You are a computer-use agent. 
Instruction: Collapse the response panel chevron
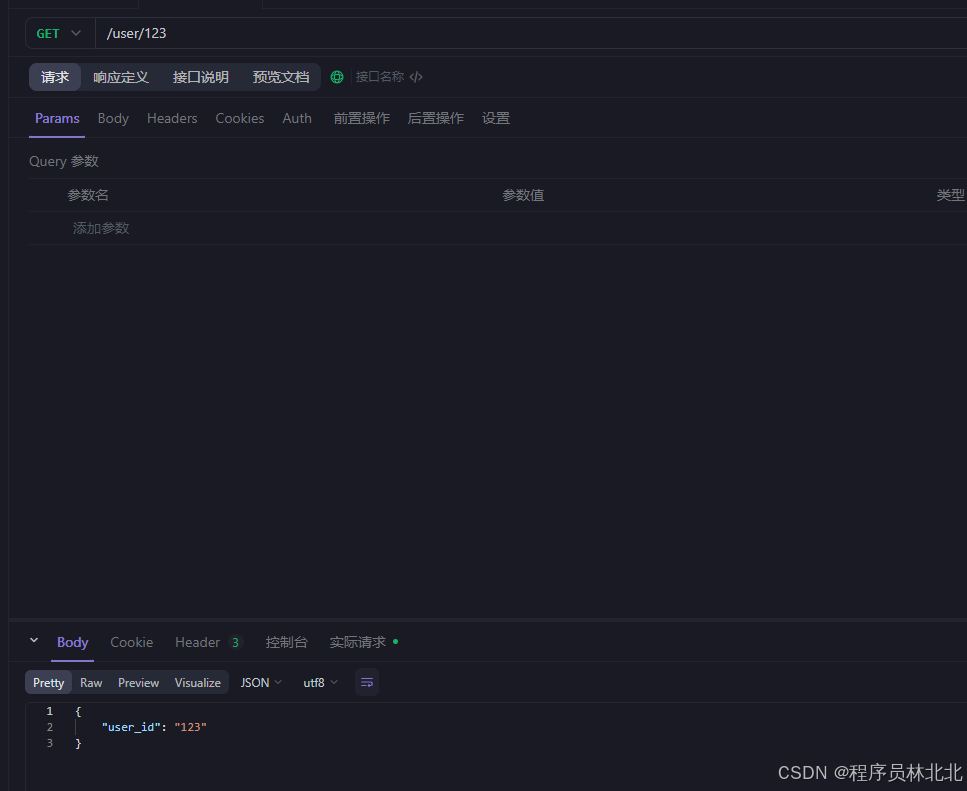34,641
